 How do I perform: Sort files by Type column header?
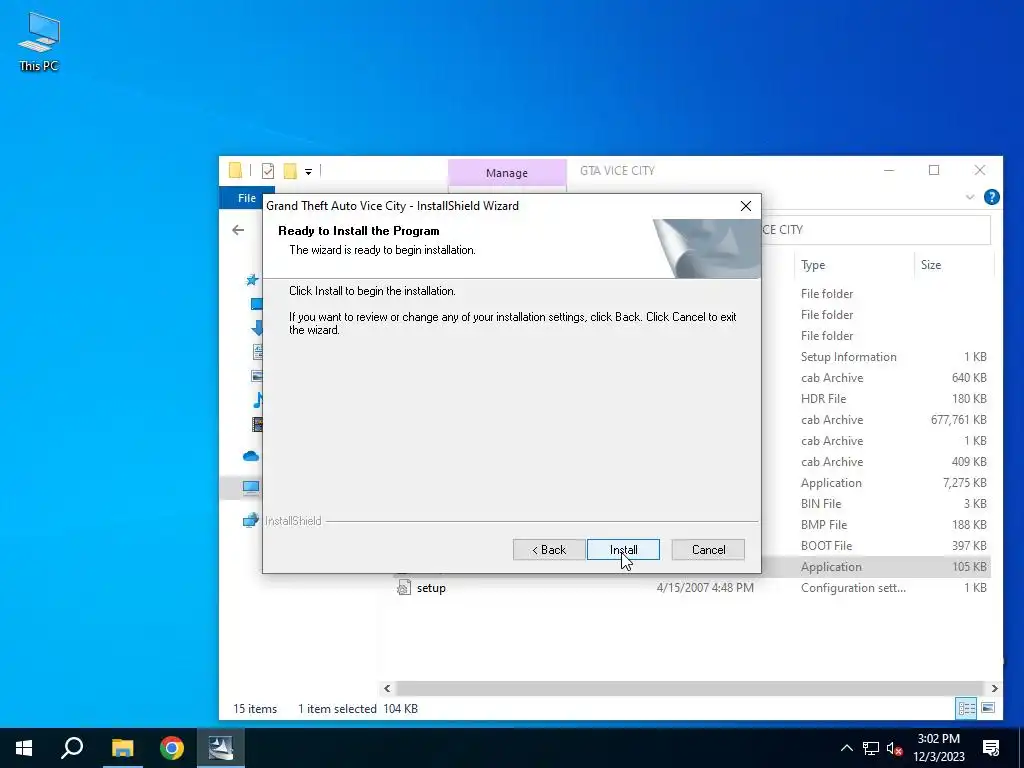813,264
